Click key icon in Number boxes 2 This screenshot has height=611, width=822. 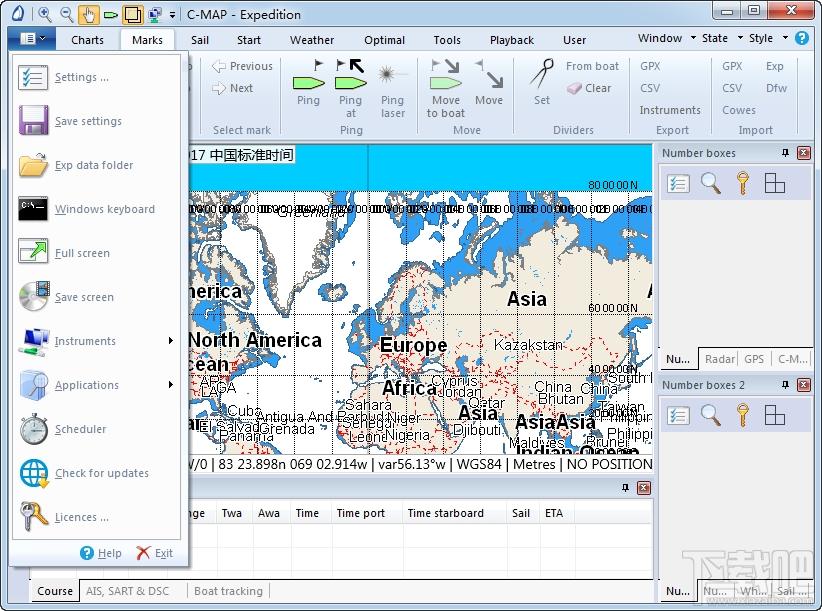point(742,416)
